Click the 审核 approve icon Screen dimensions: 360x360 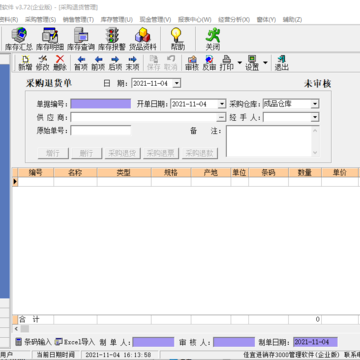(x=192, y=63)
